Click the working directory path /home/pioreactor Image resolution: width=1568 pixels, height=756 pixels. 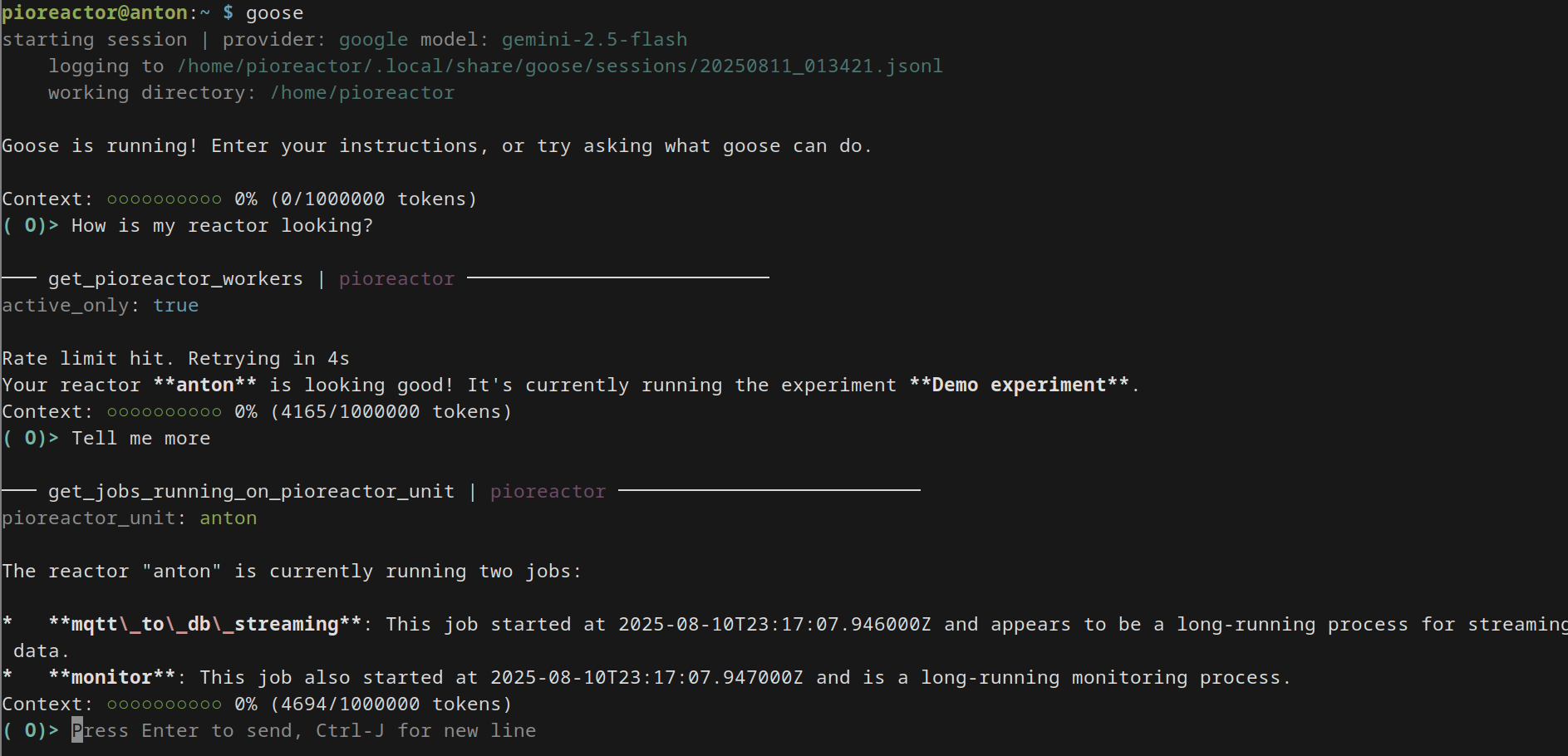click(x=362, y=93)
